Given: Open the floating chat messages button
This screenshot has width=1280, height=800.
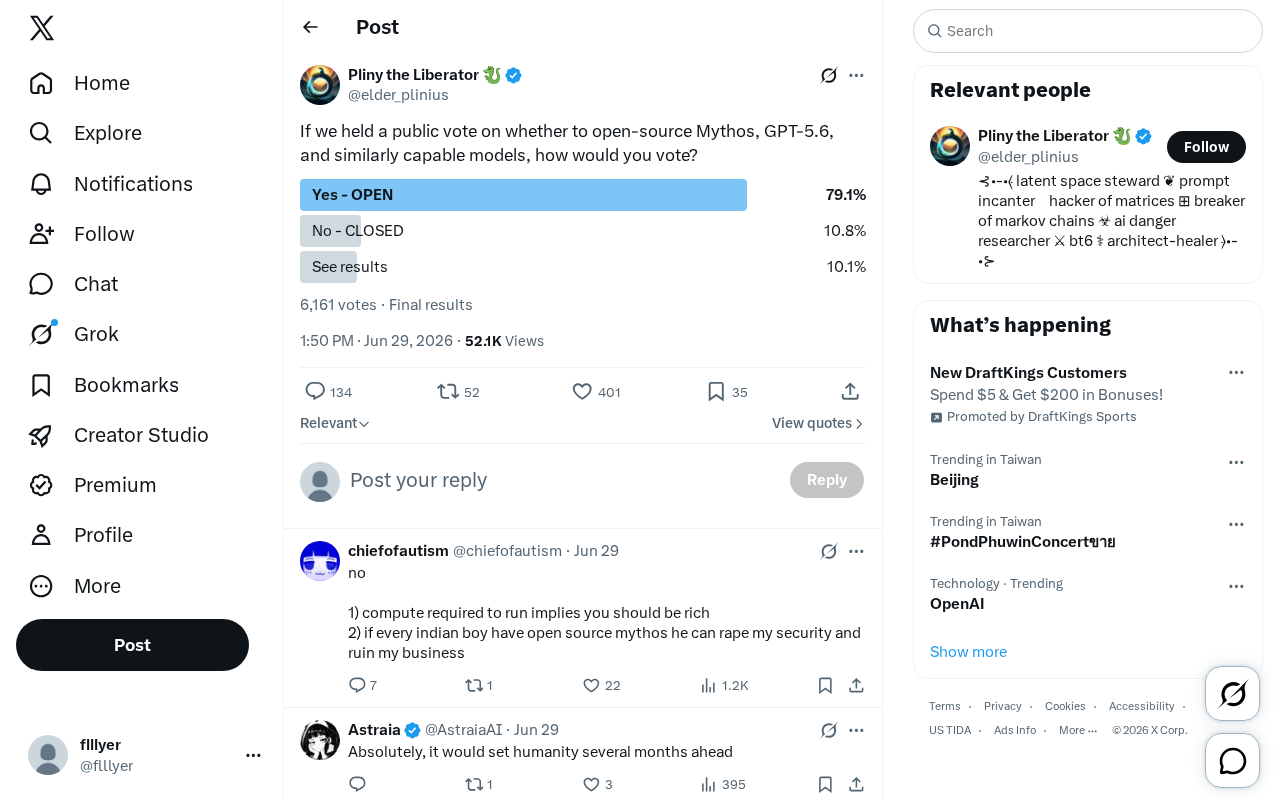Looking at the screenshot, I should pyautogui.click(x=1233, y=761).
